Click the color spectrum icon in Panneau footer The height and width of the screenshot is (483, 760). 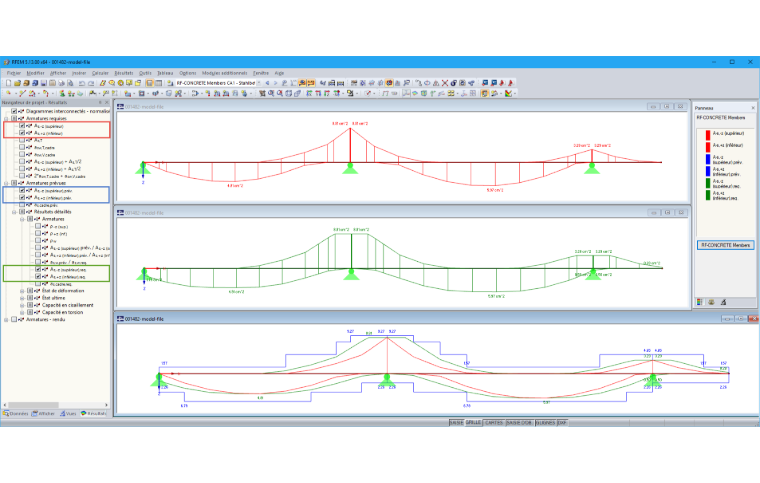[699, 302]
